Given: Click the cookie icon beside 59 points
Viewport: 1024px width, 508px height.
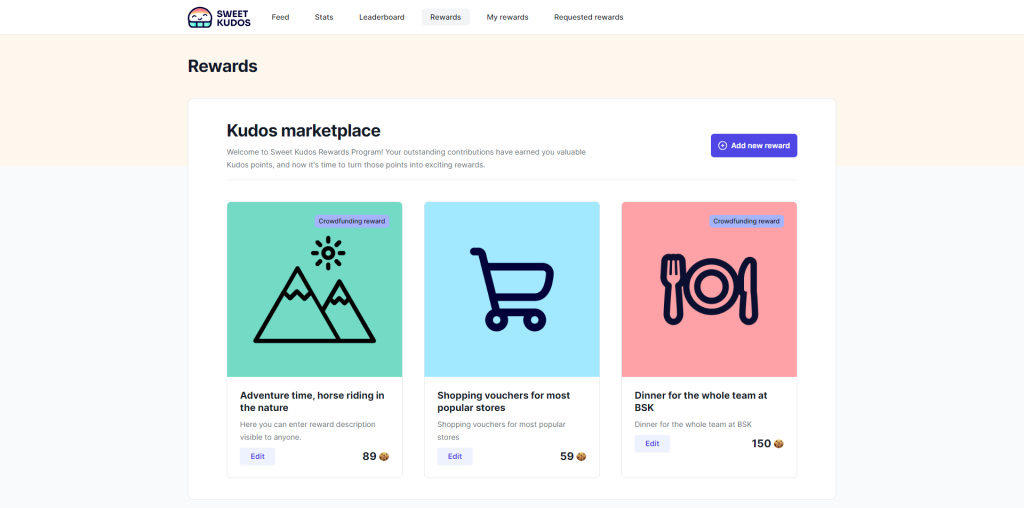Looking at the screenshot, I should (x=581, y=457).
